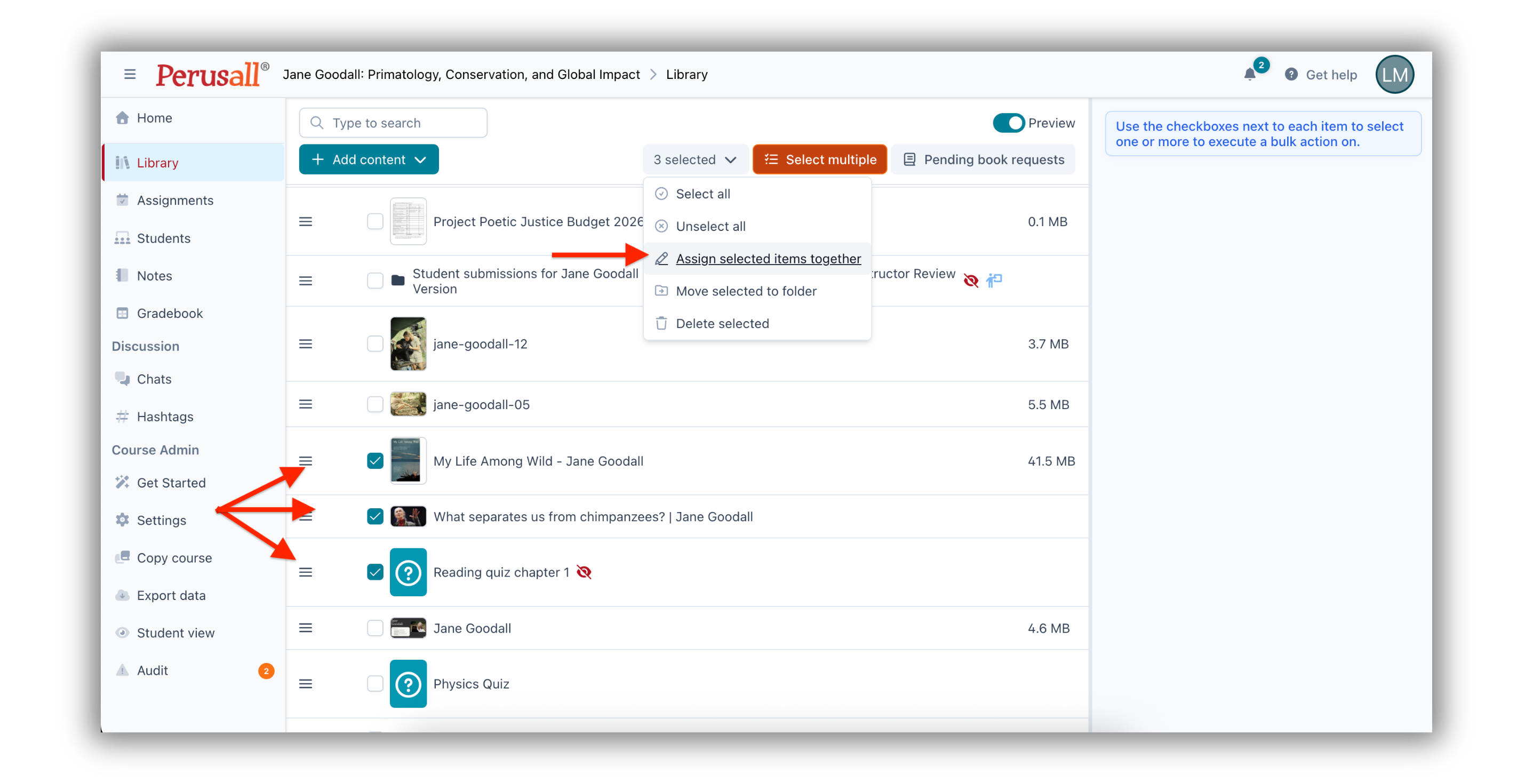
Task: Choose Delete selected from the menu
Action: click(722, 324)
